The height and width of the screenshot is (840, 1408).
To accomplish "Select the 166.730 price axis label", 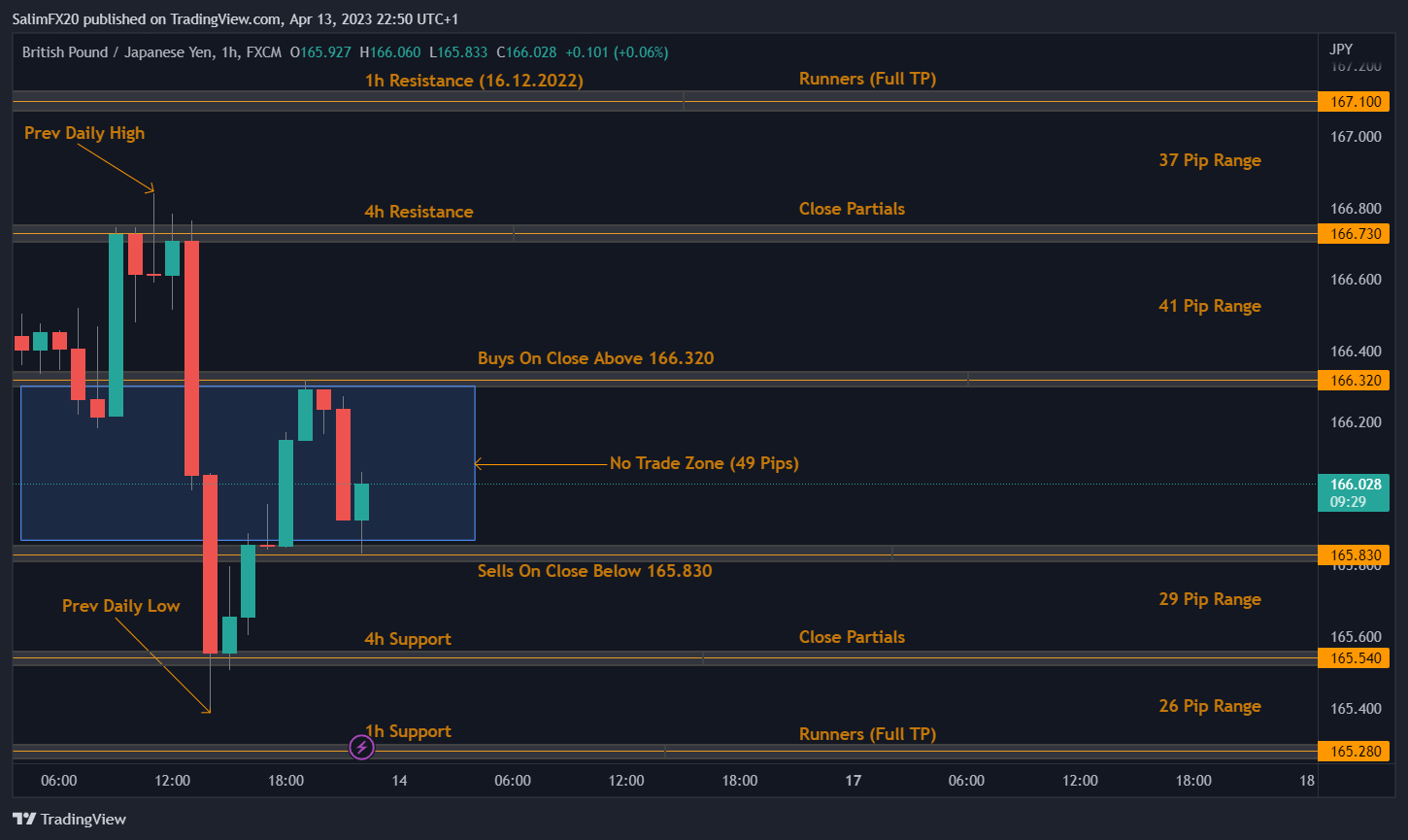I will [1353, 234].
